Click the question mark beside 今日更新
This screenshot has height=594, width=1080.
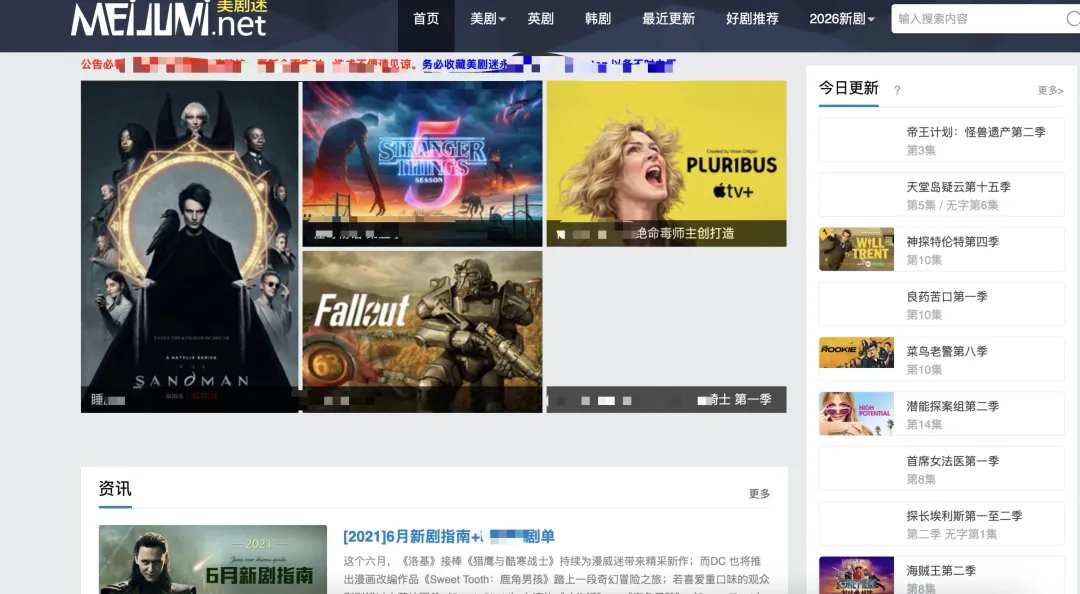pyautogui.click(x=897, y=90)
